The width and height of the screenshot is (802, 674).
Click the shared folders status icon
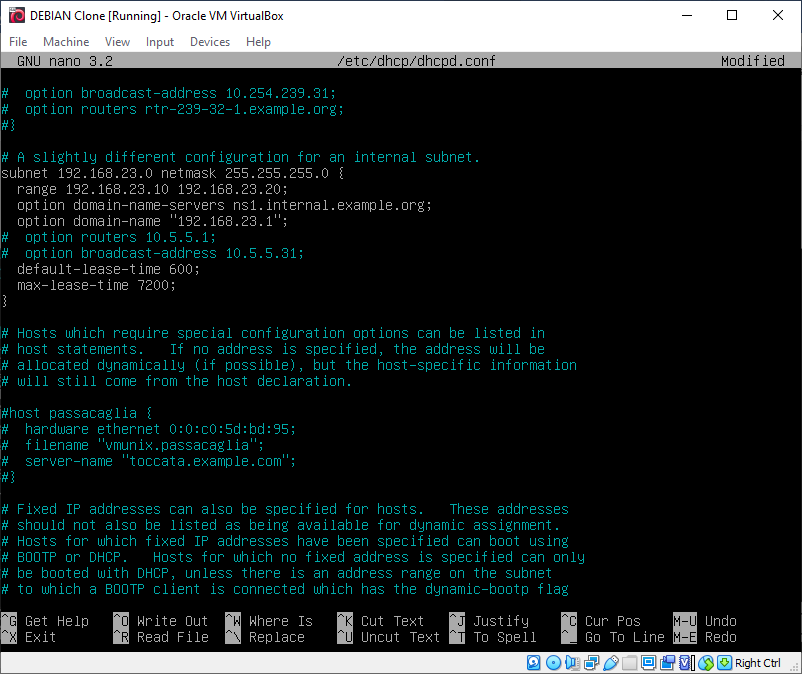[630, 663]
